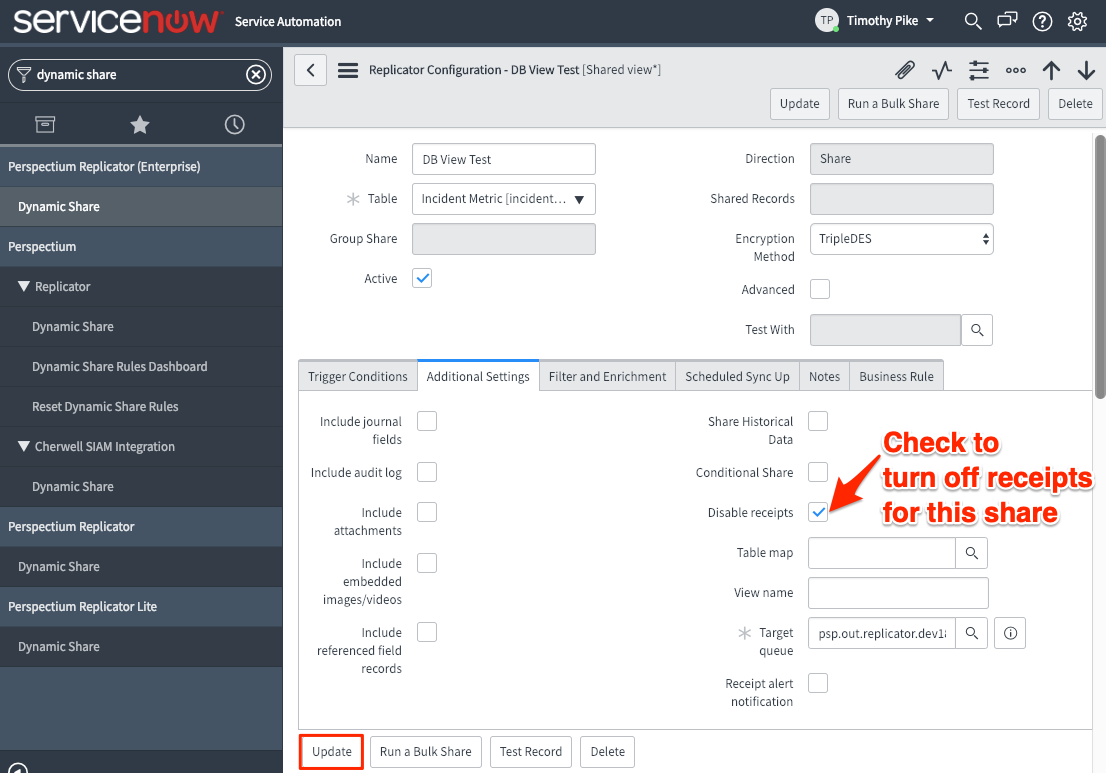Focus the View name input field
Screen dimensions: 1106x773
(898, 593)
